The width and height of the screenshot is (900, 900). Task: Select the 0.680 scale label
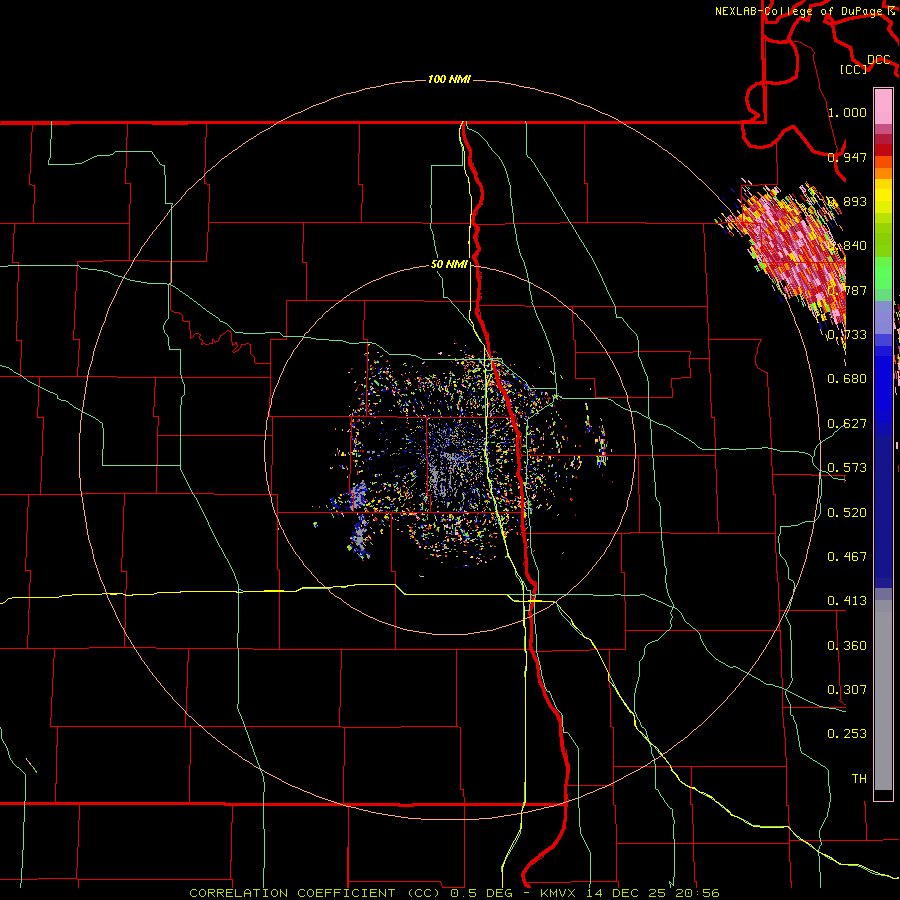coord(847,378)
